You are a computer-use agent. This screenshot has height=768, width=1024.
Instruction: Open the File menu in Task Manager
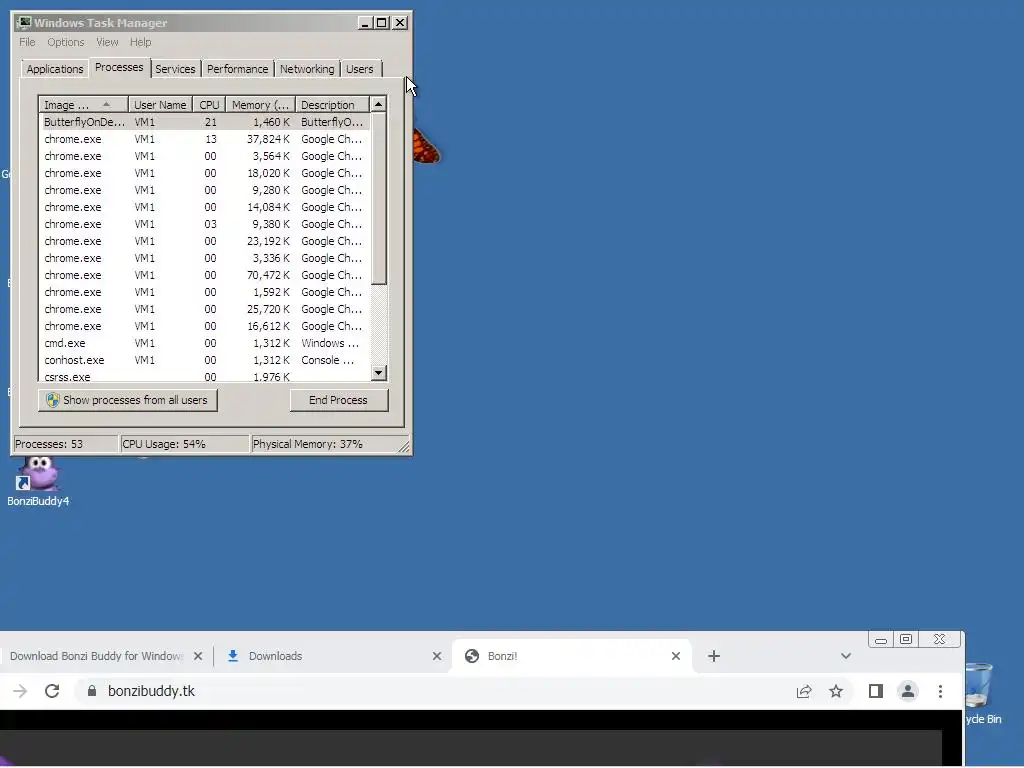27,42
